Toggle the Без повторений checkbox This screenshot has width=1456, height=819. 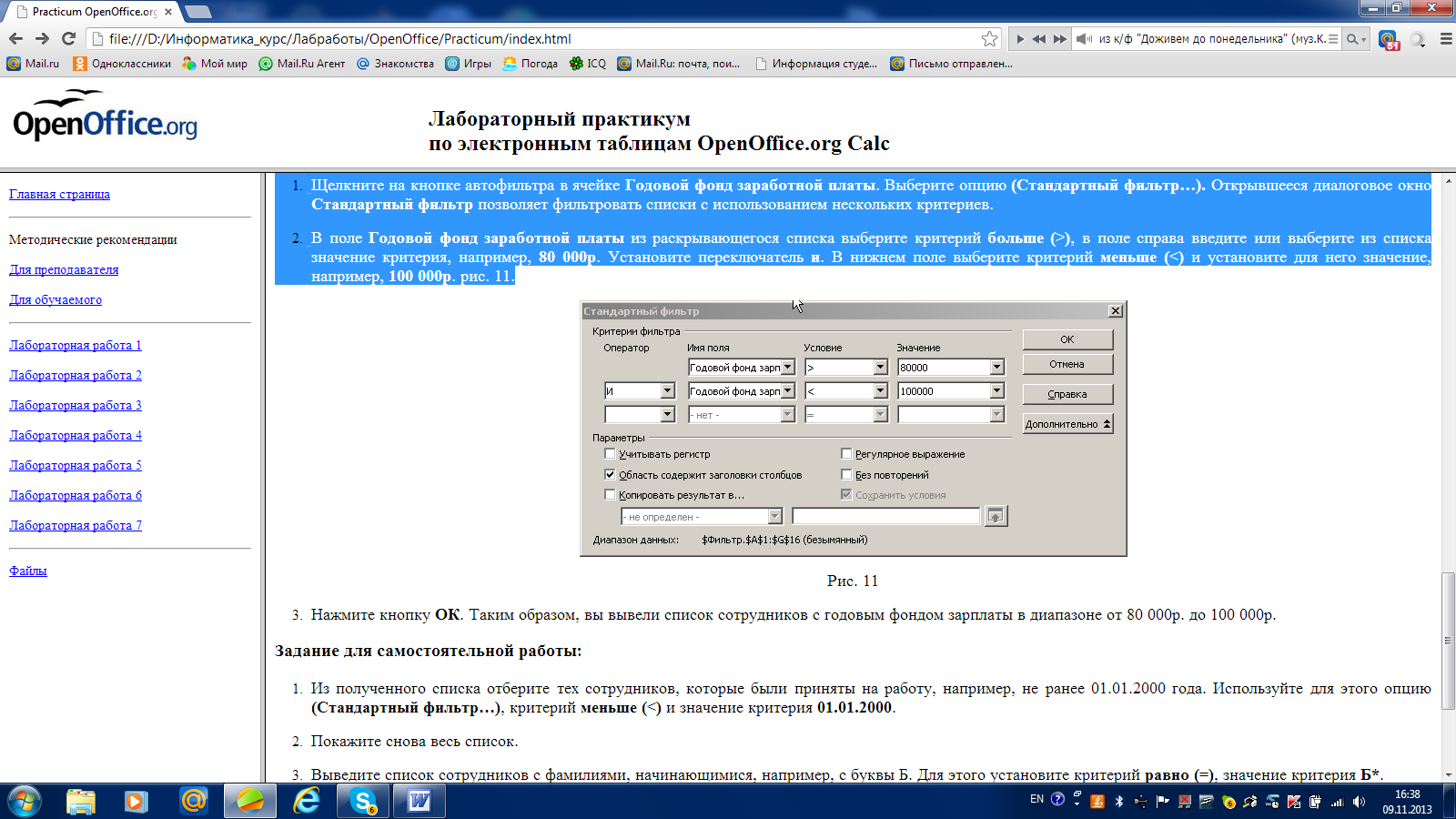[x=846, y=474]
